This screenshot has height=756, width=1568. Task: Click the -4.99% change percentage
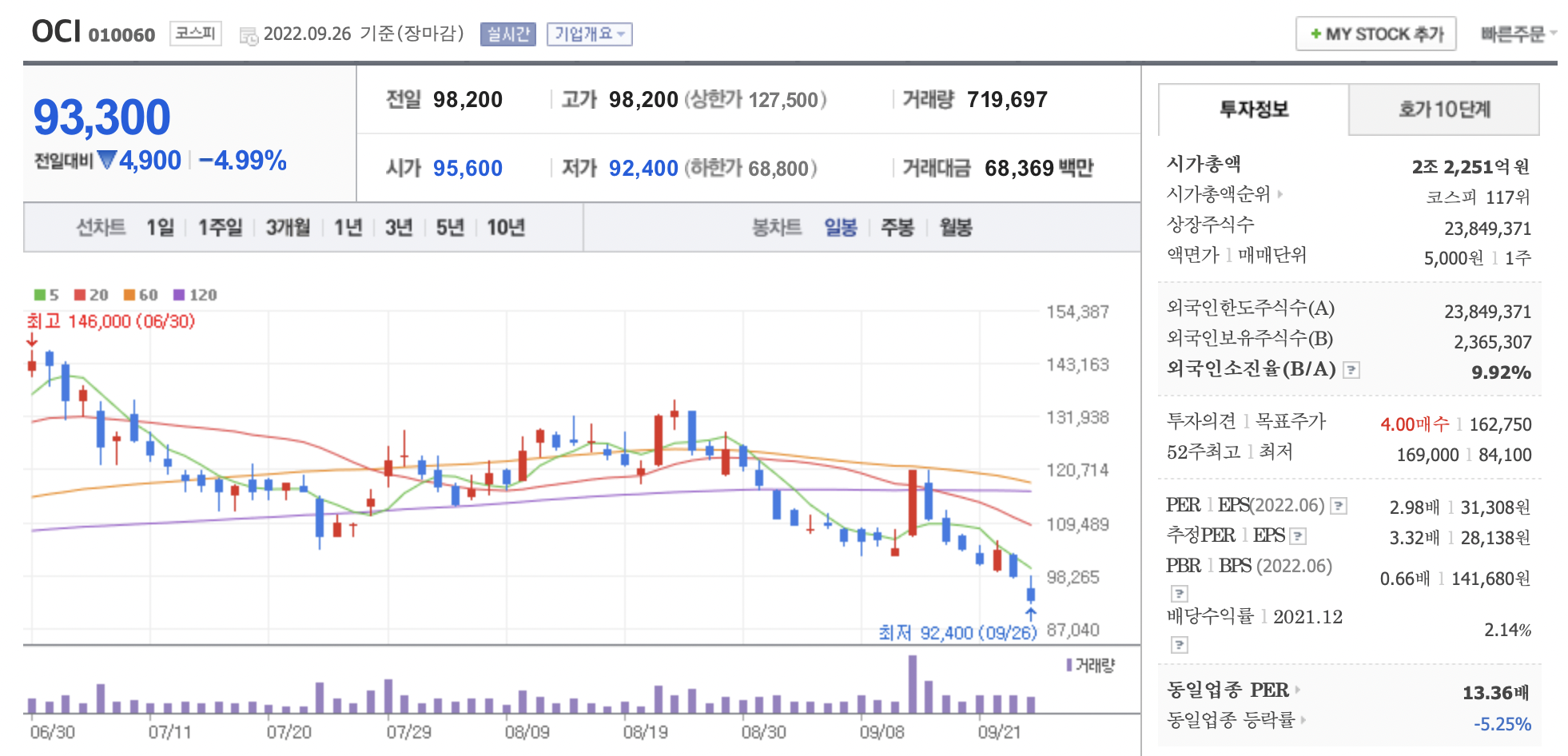[x=243, y=161]
